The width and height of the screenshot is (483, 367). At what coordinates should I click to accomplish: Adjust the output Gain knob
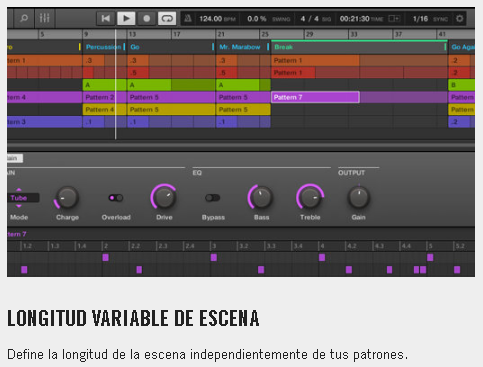(358, 197)
